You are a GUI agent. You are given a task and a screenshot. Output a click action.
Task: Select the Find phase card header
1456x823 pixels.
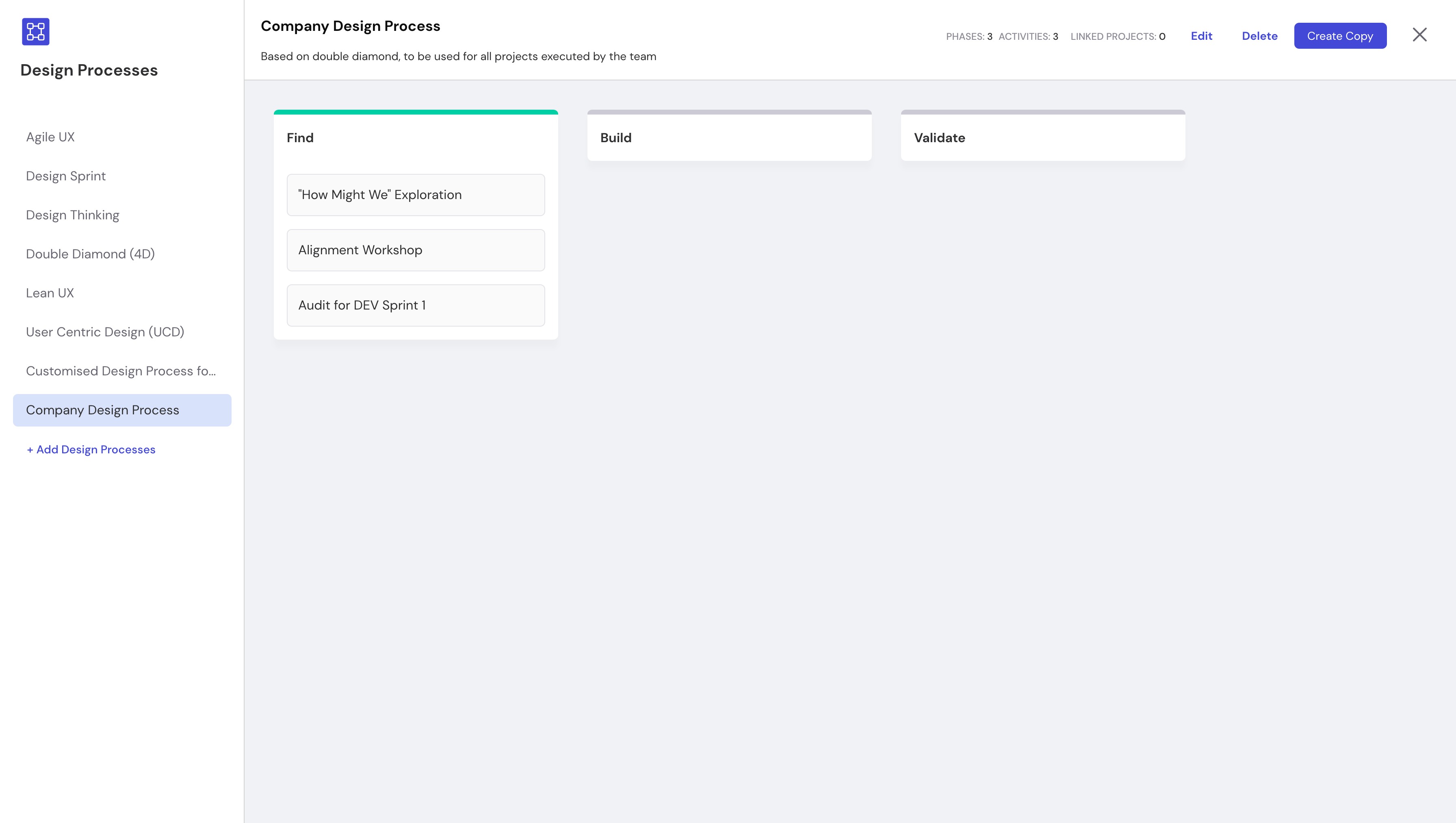tap(416, 138)
